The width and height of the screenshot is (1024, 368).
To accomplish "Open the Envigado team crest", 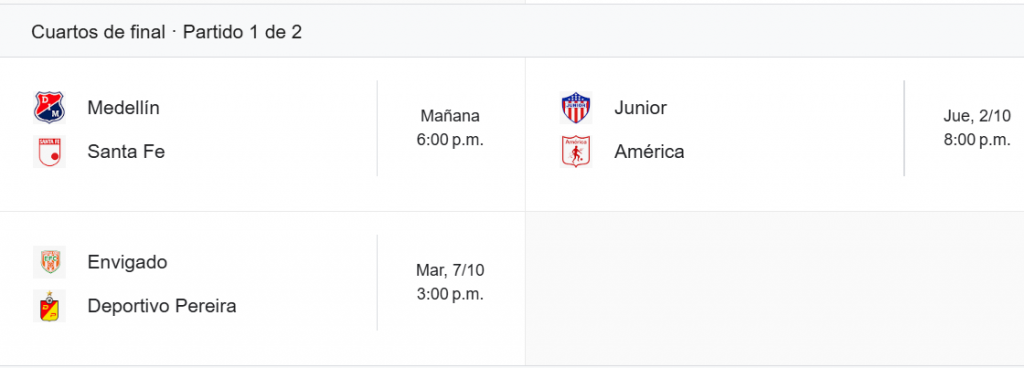I will pyautogui.click(x=50, y=262).
